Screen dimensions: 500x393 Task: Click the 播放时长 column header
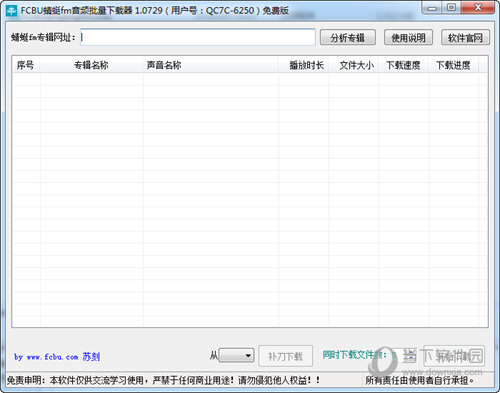click(x=304, y=65)
